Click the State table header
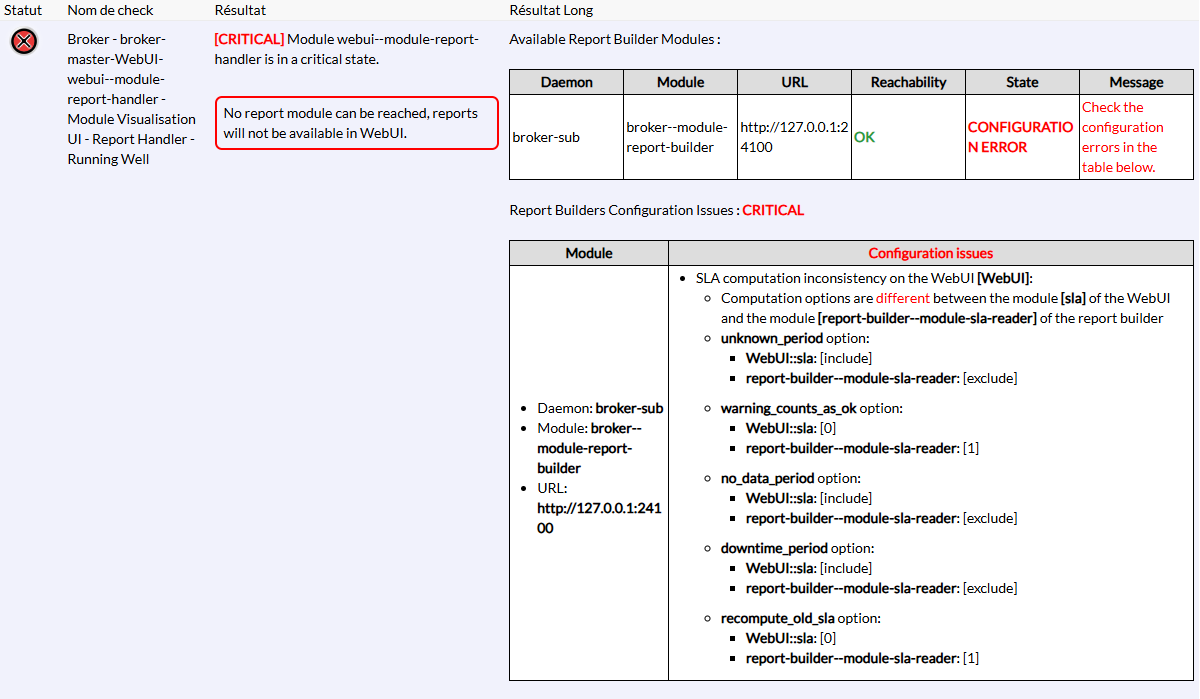Viewport: 1200px width, 699px height. [1022, 82]
